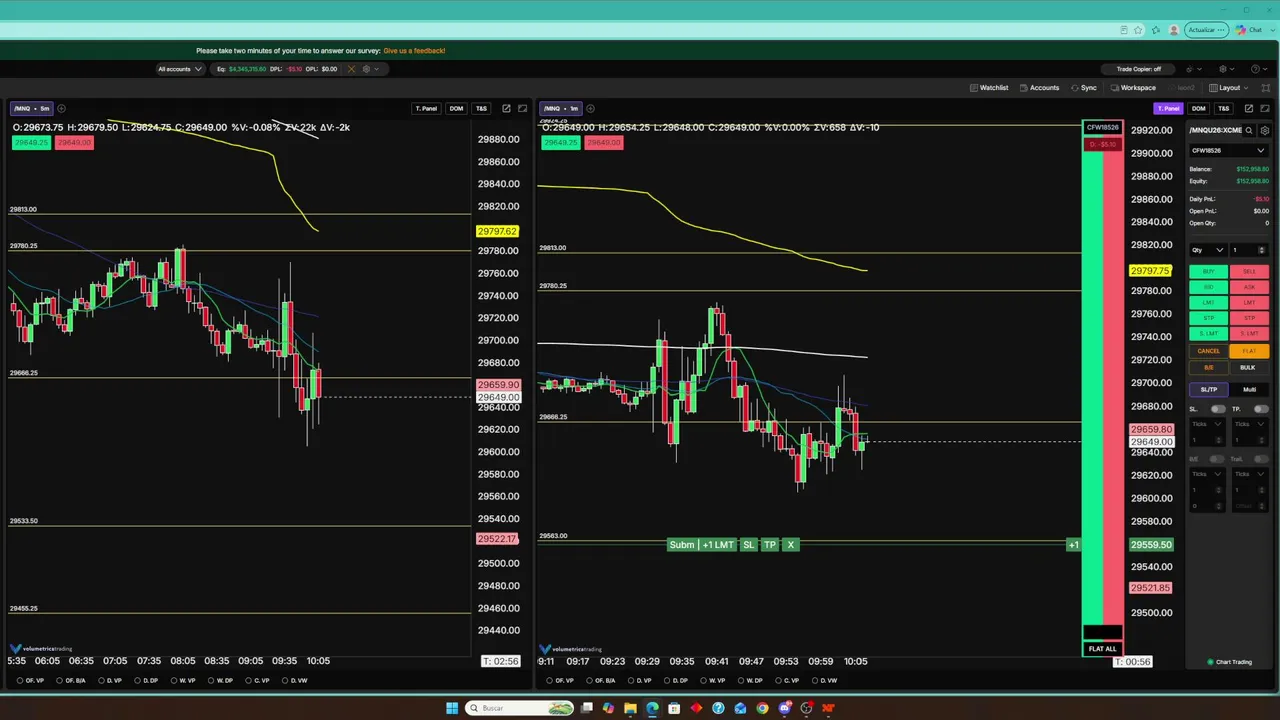
Task: Expand the CFW18526 account selector
Action: point(1228,151)
